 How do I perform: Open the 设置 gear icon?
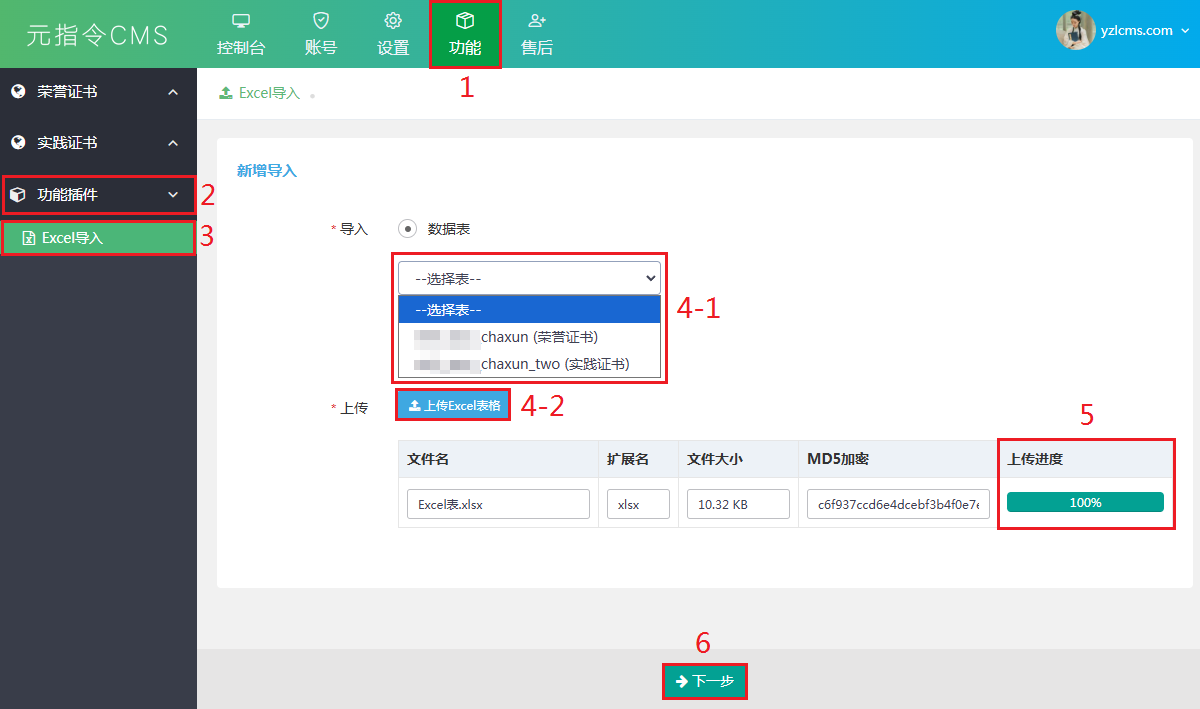(393, 21)
